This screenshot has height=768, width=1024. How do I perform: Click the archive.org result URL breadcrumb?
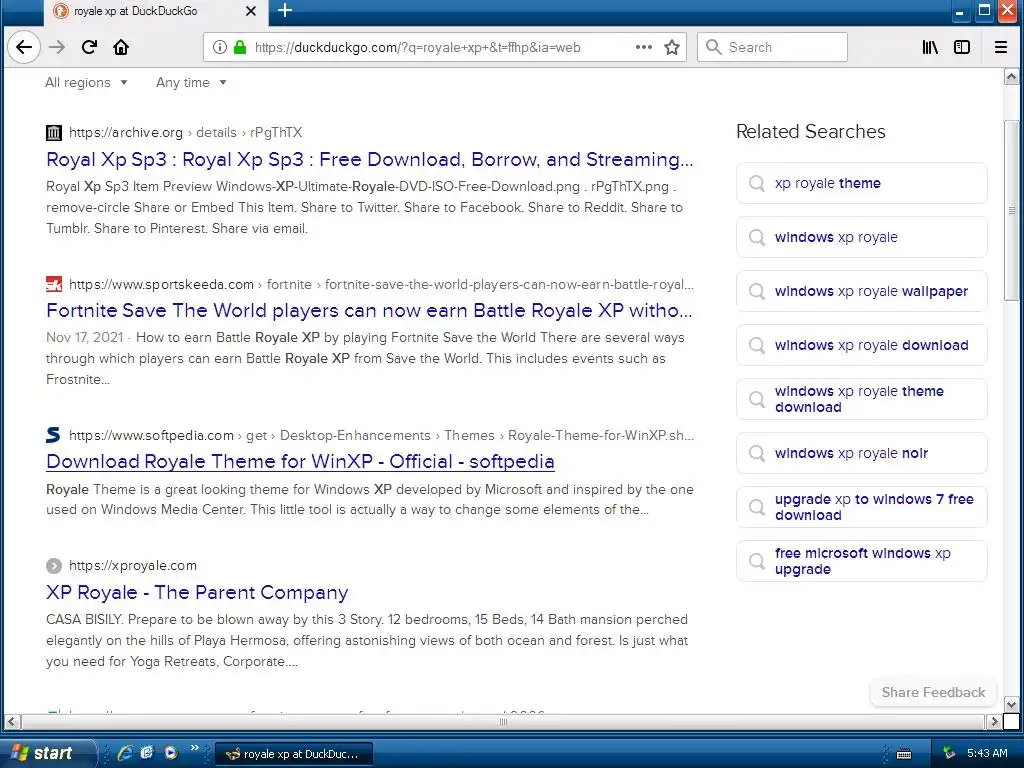pos(185,133)
